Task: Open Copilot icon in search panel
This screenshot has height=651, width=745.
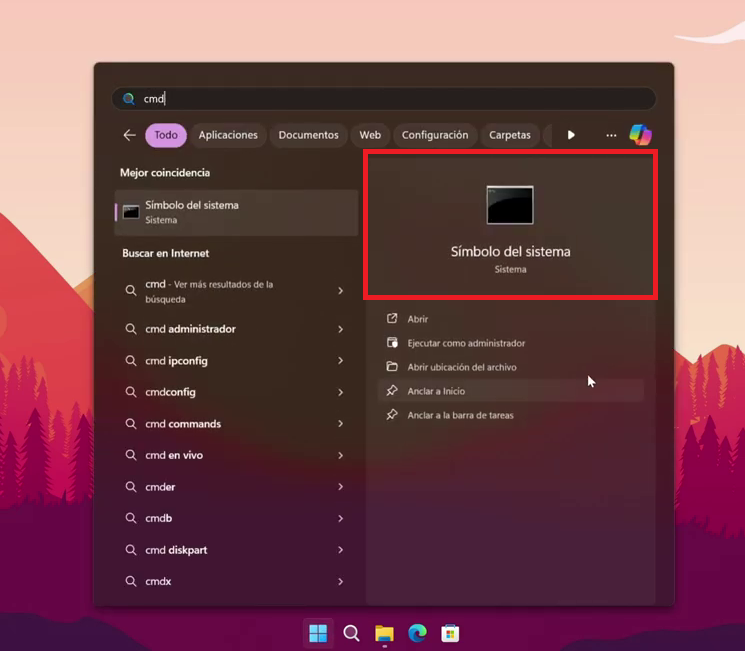Action: 640,135
